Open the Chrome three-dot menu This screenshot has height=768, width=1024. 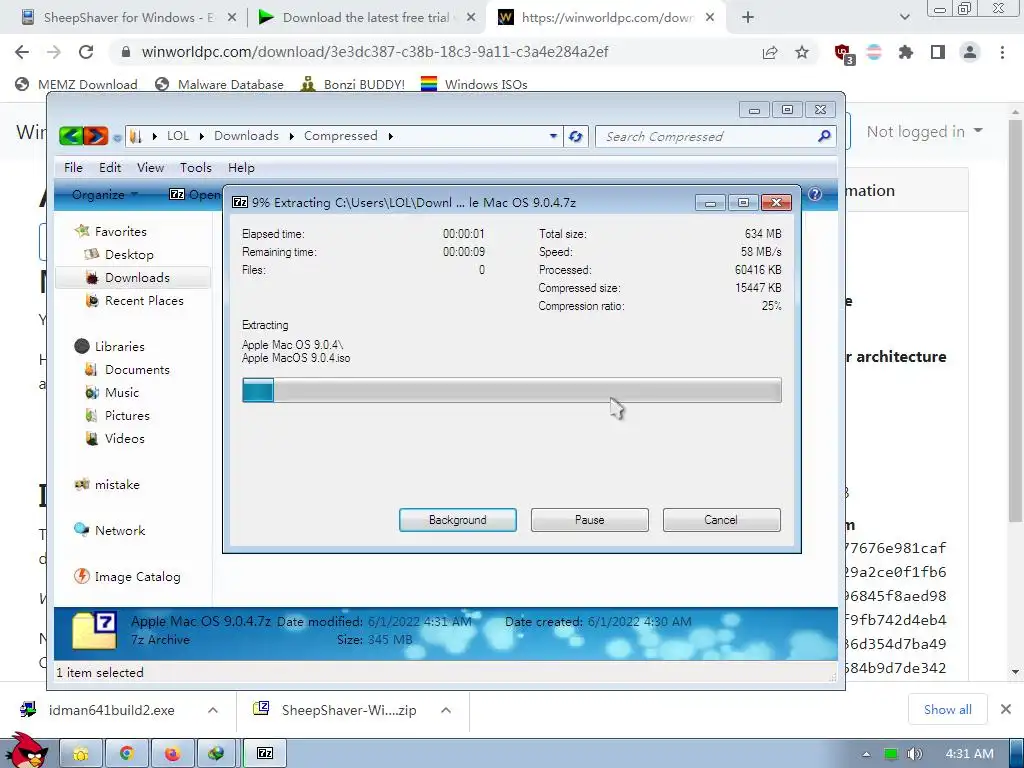tap(1002, 52)
